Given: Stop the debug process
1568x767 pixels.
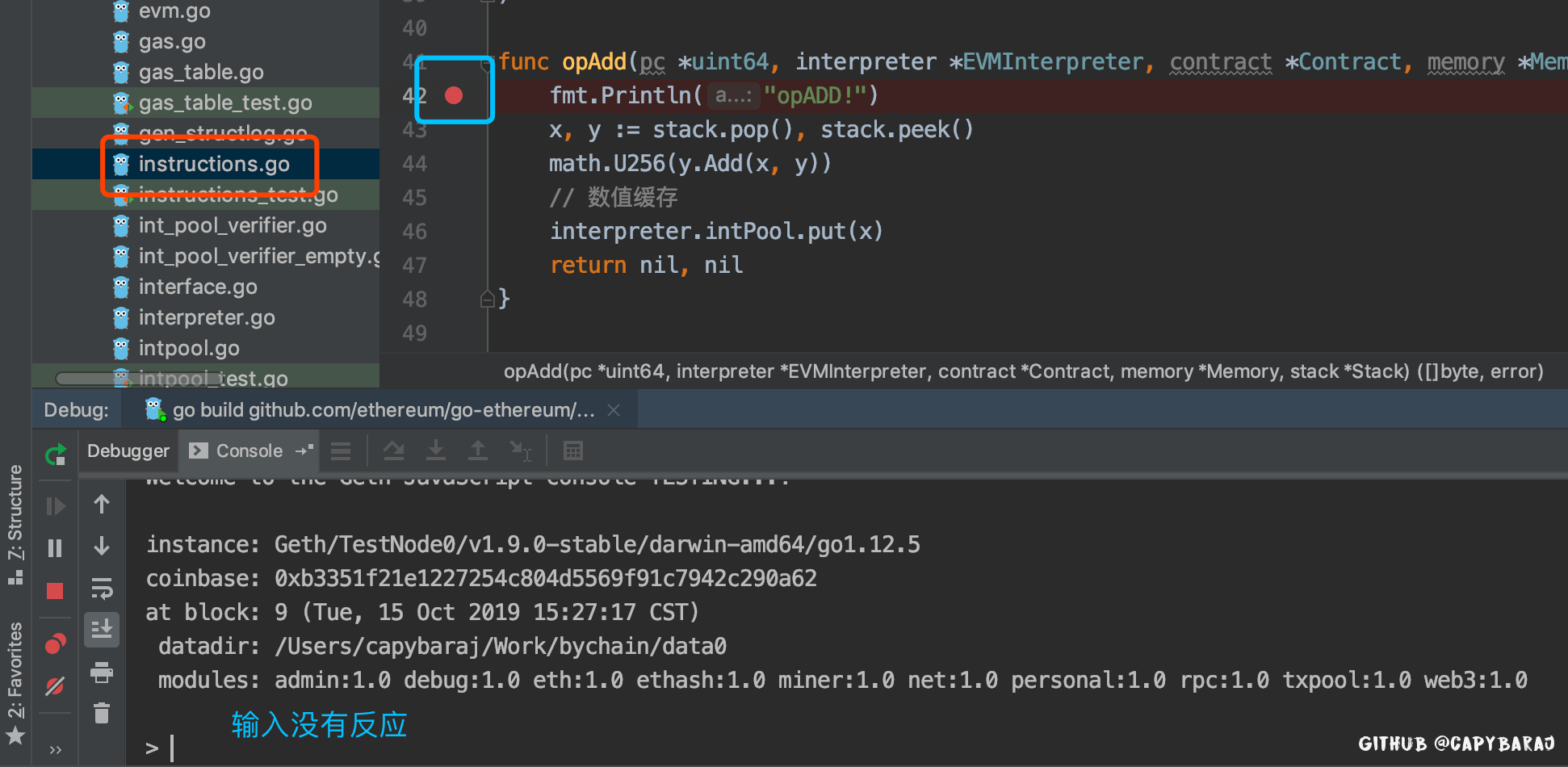Looking at the screenshot, I should 55,591.
